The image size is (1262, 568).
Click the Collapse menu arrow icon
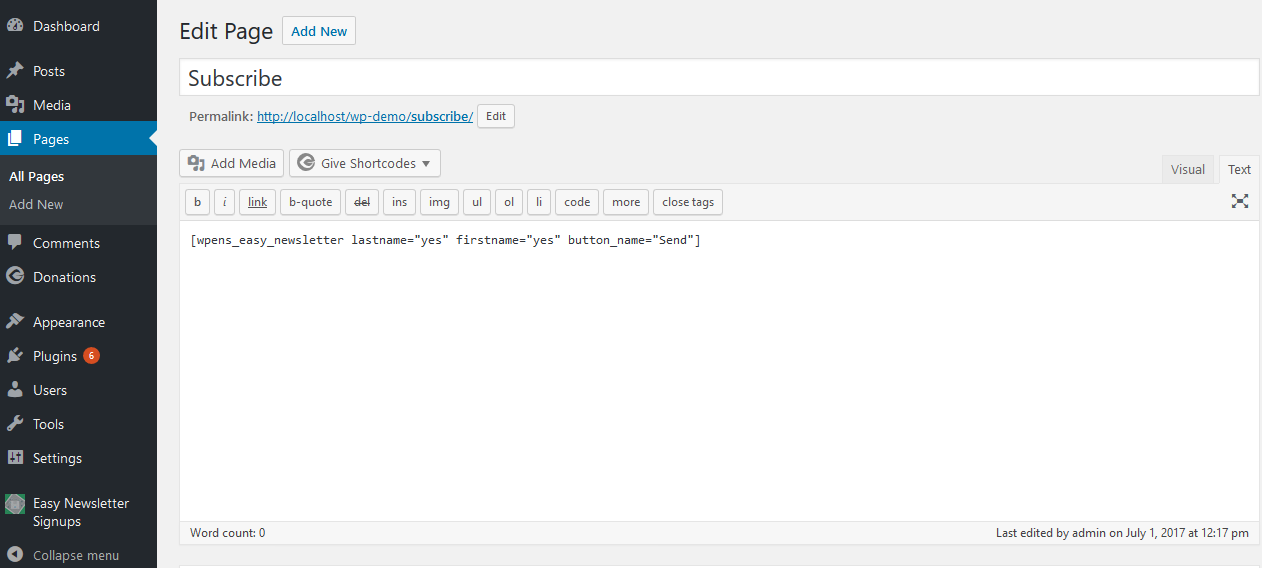pos(15,555)
